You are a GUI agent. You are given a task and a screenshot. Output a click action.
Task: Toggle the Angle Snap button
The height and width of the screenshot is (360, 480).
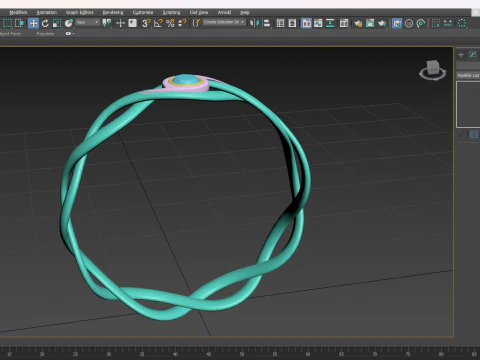click(158, 23)
